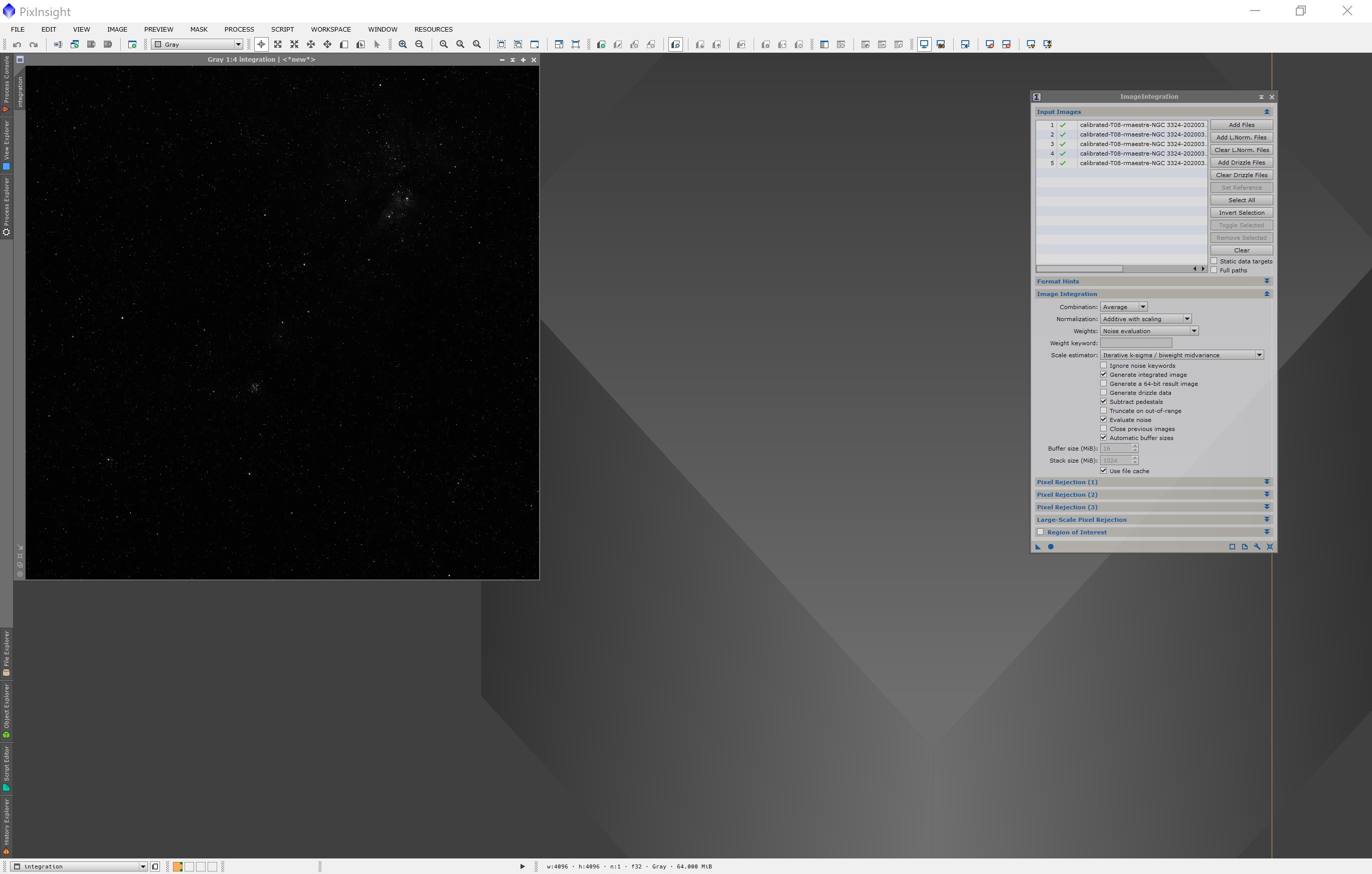This screenshot has width=1372, height=874.
Task: Open the RESOURCES menu
Action: 433,29
